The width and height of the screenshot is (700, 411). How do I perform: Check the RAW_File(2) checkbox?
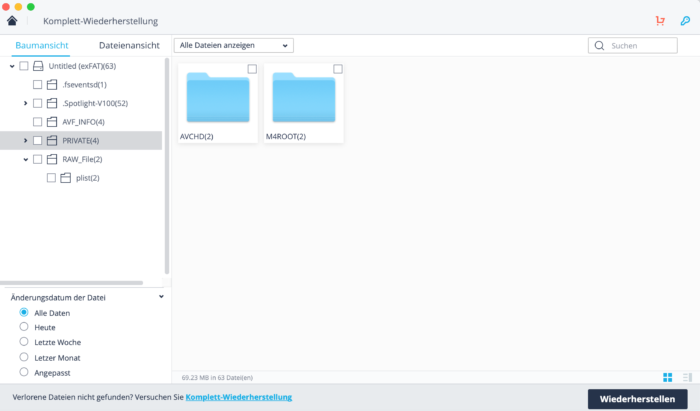pyautogui.click(x=38, y=159)
